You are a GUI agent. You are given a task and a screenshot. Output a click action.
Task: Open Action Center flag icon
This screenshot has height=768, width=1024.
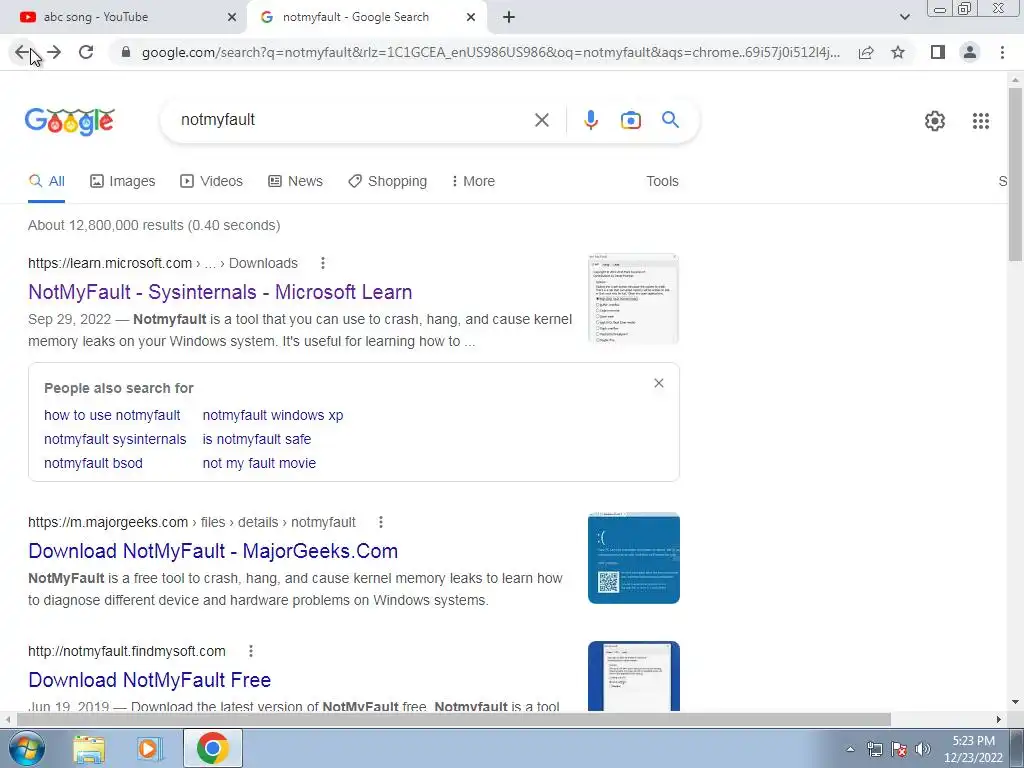899,749
